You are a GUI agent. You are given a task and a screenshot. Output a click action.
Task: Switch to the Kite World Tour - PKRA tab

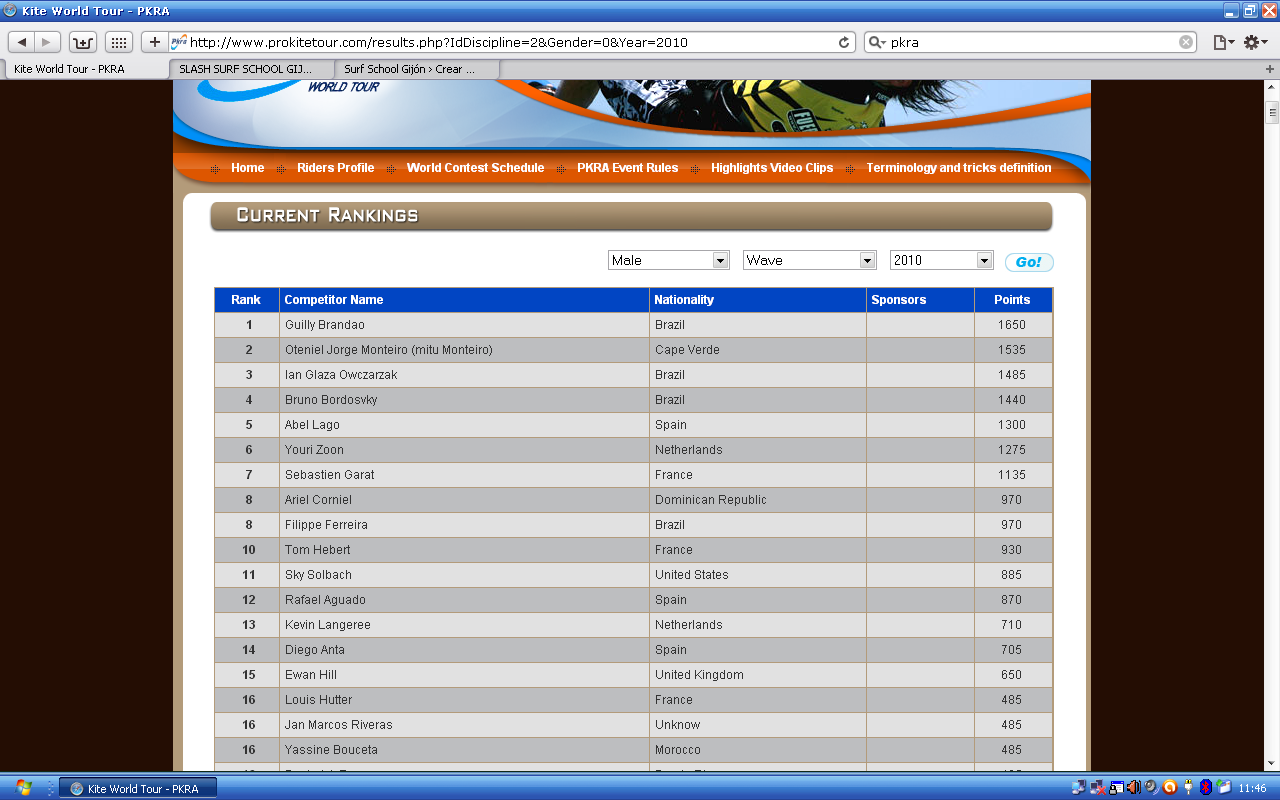[85, 69]
